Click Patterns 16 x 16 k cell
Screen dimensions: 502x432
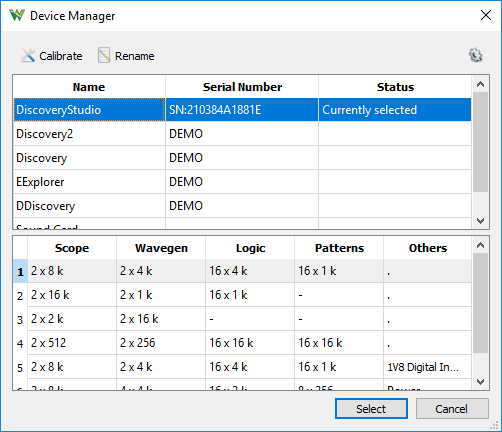(339, 343)
